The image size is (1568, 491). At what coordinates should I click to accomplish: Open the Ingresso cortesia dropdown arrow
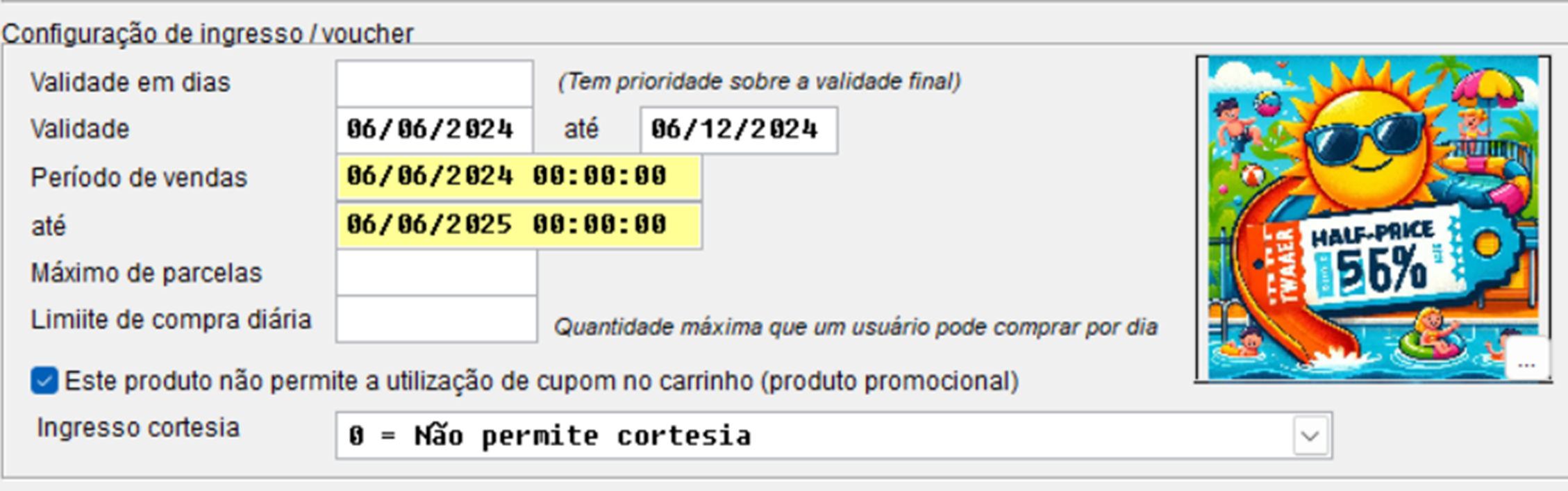[1310, 436]
